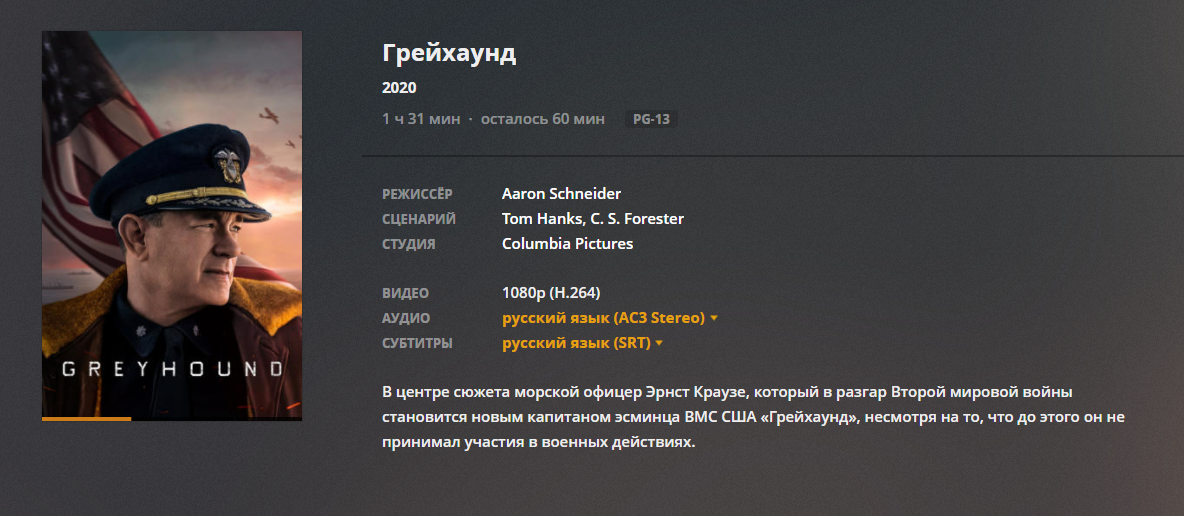Image resolution: width=1184 pixels, height=516 pixels.
Task: Click the Грейхаунд movie title
Action: click(x=449, y=53)
